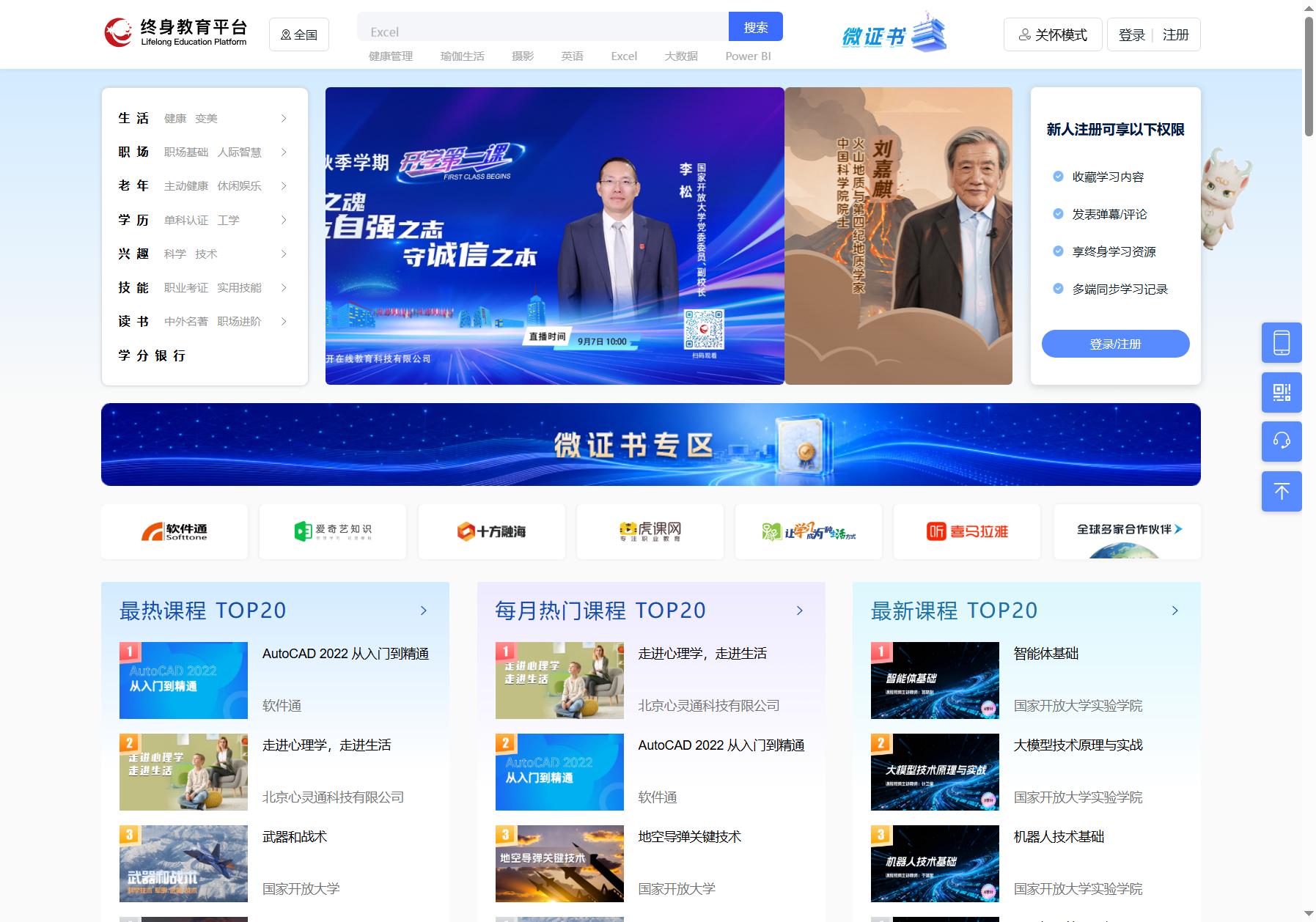The width and height of the screenshot is (1316, 922).
Task: Click the 终身教育平台 site logo
Action: [x=176, y=33]
